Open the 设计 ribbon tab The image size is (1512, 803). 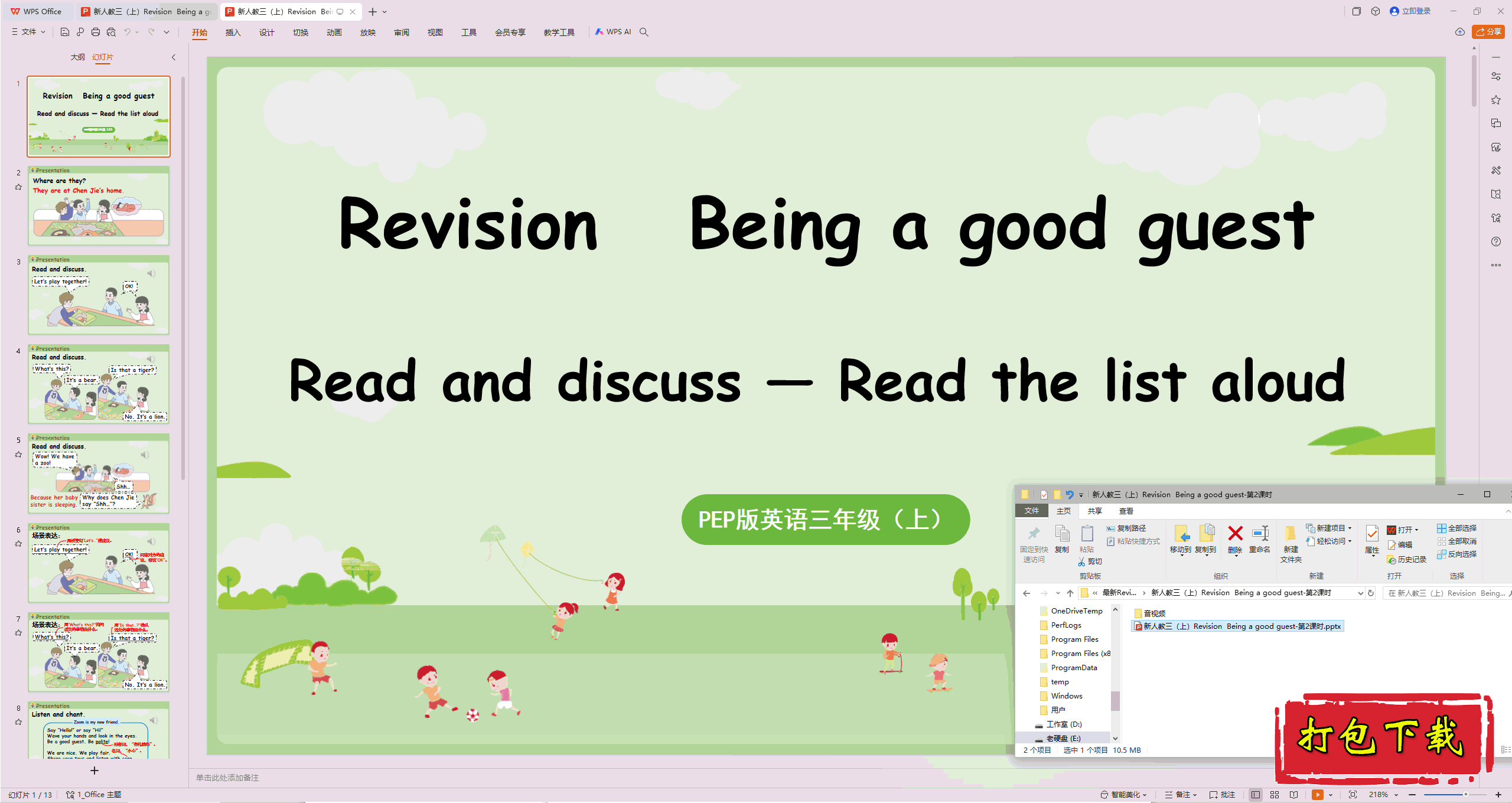267,32
